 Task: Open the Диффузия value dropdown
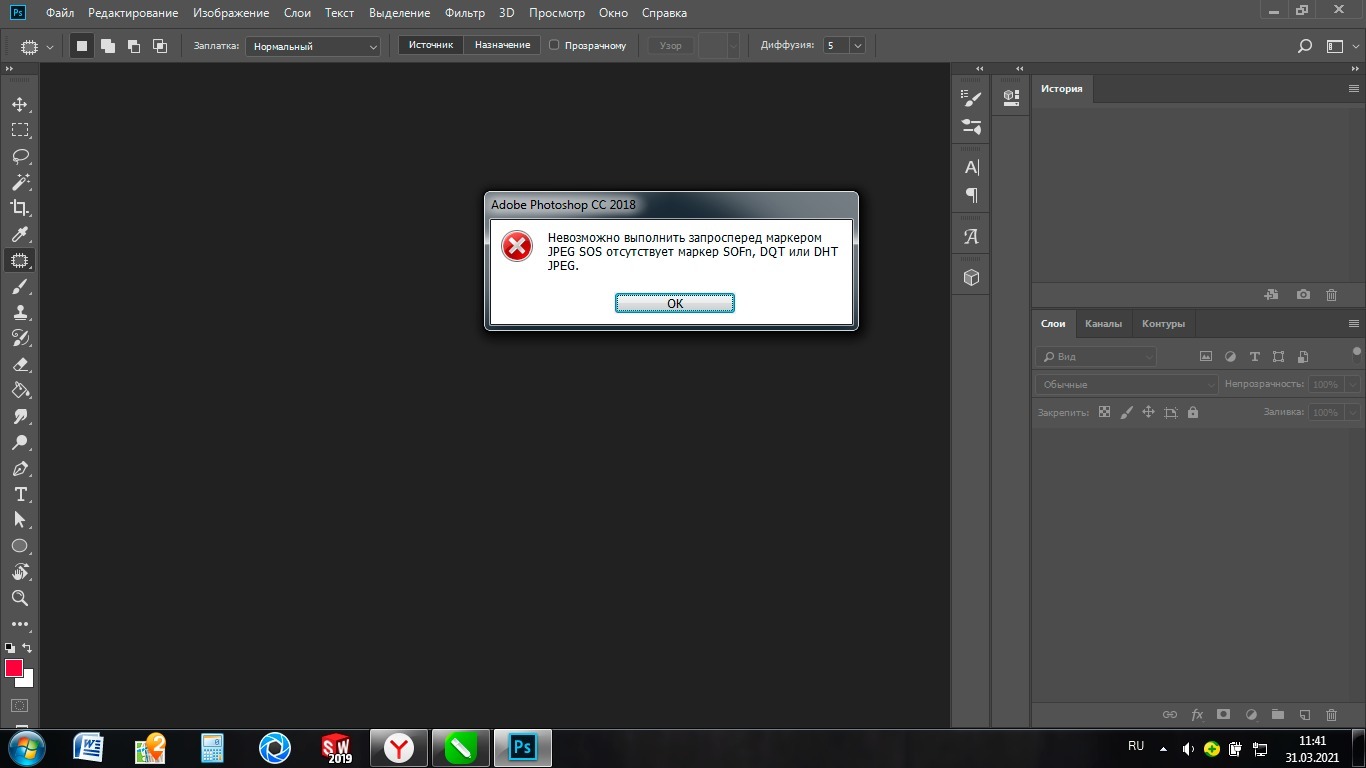857,46
